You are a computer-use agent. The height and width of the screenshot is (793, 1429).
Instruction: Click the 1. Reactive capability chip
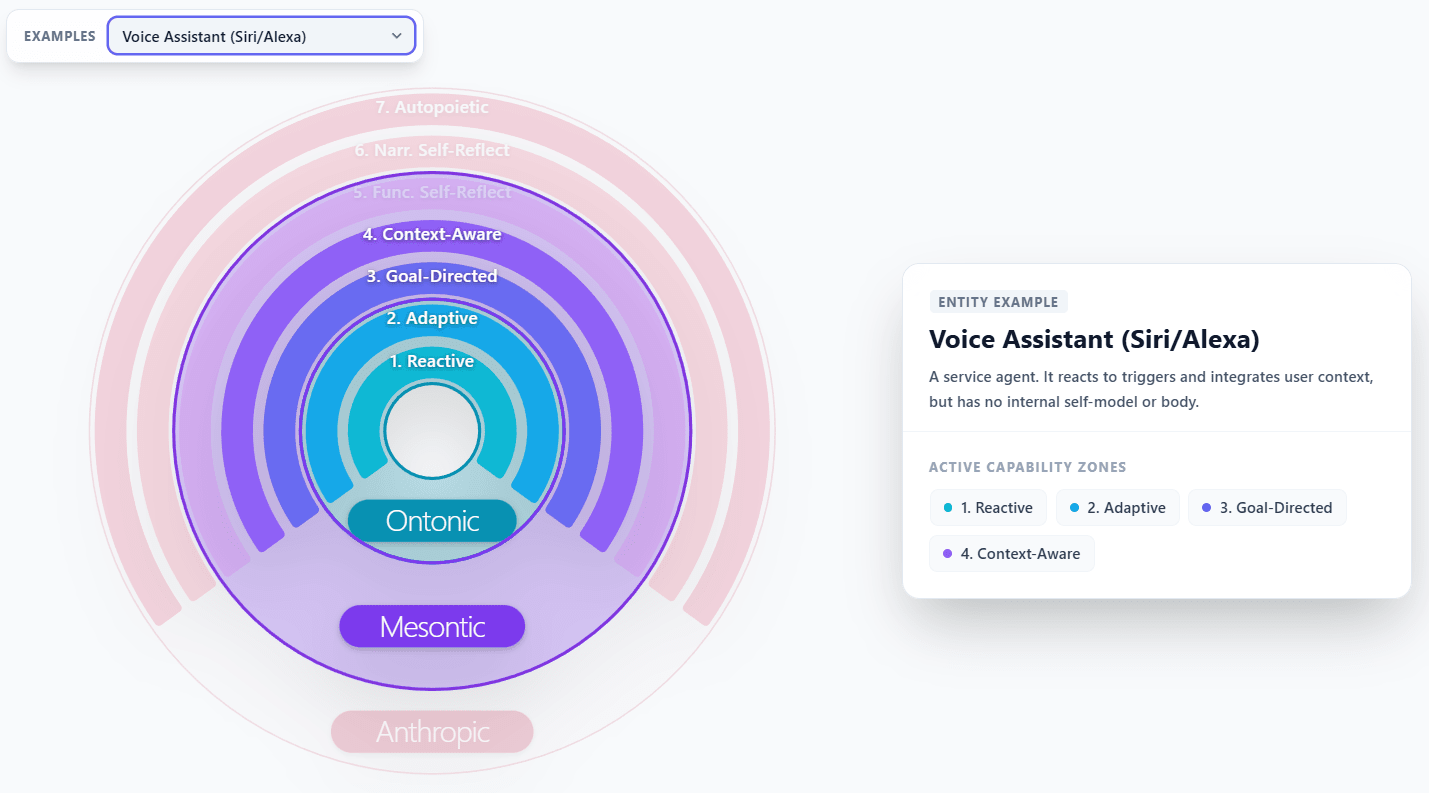(x=988, y=508)
